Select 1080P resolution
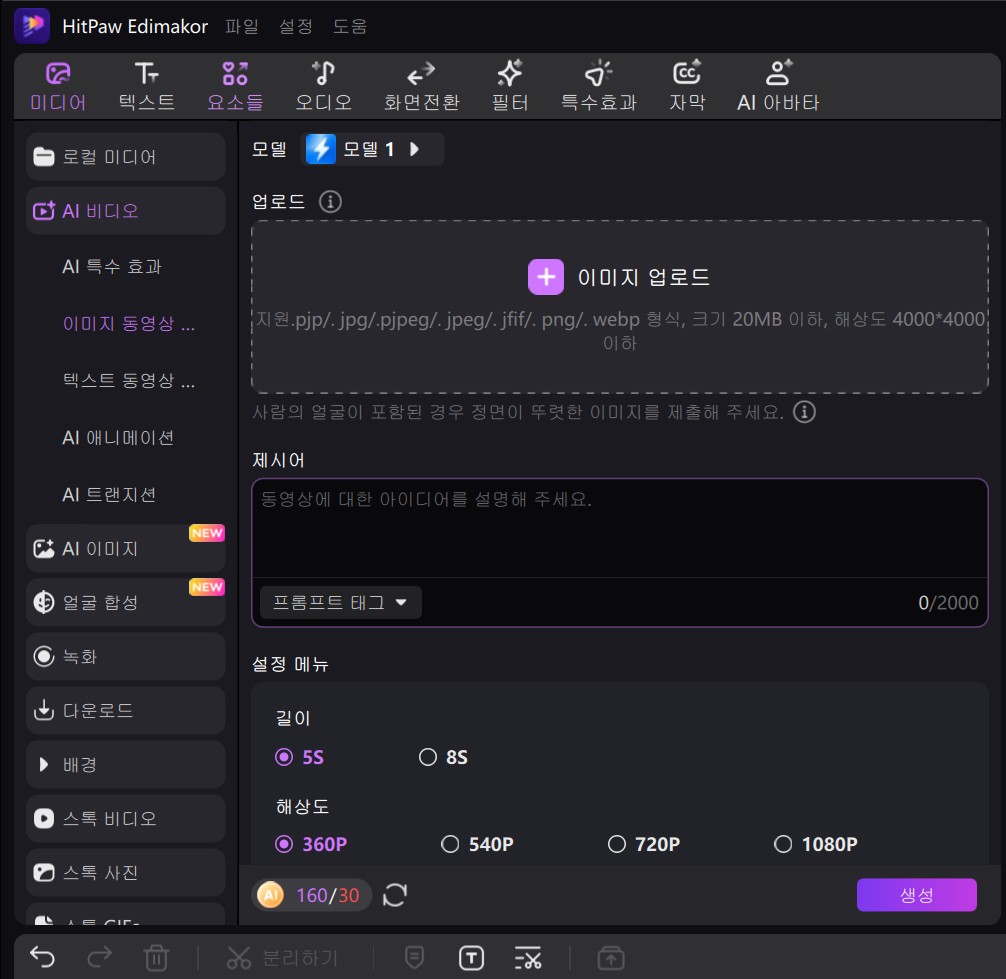 point(816,844)
